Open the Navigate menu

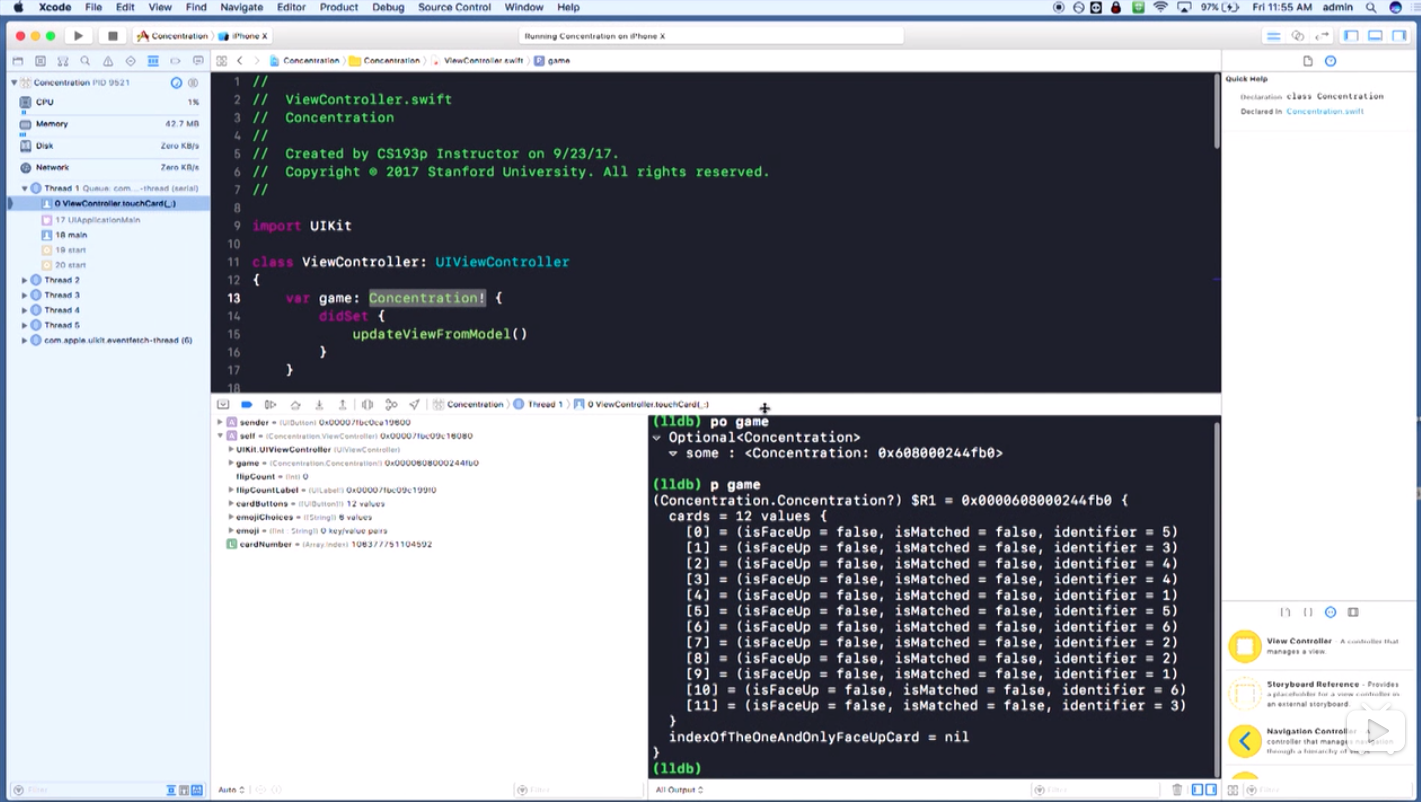[x=241, y=7]
